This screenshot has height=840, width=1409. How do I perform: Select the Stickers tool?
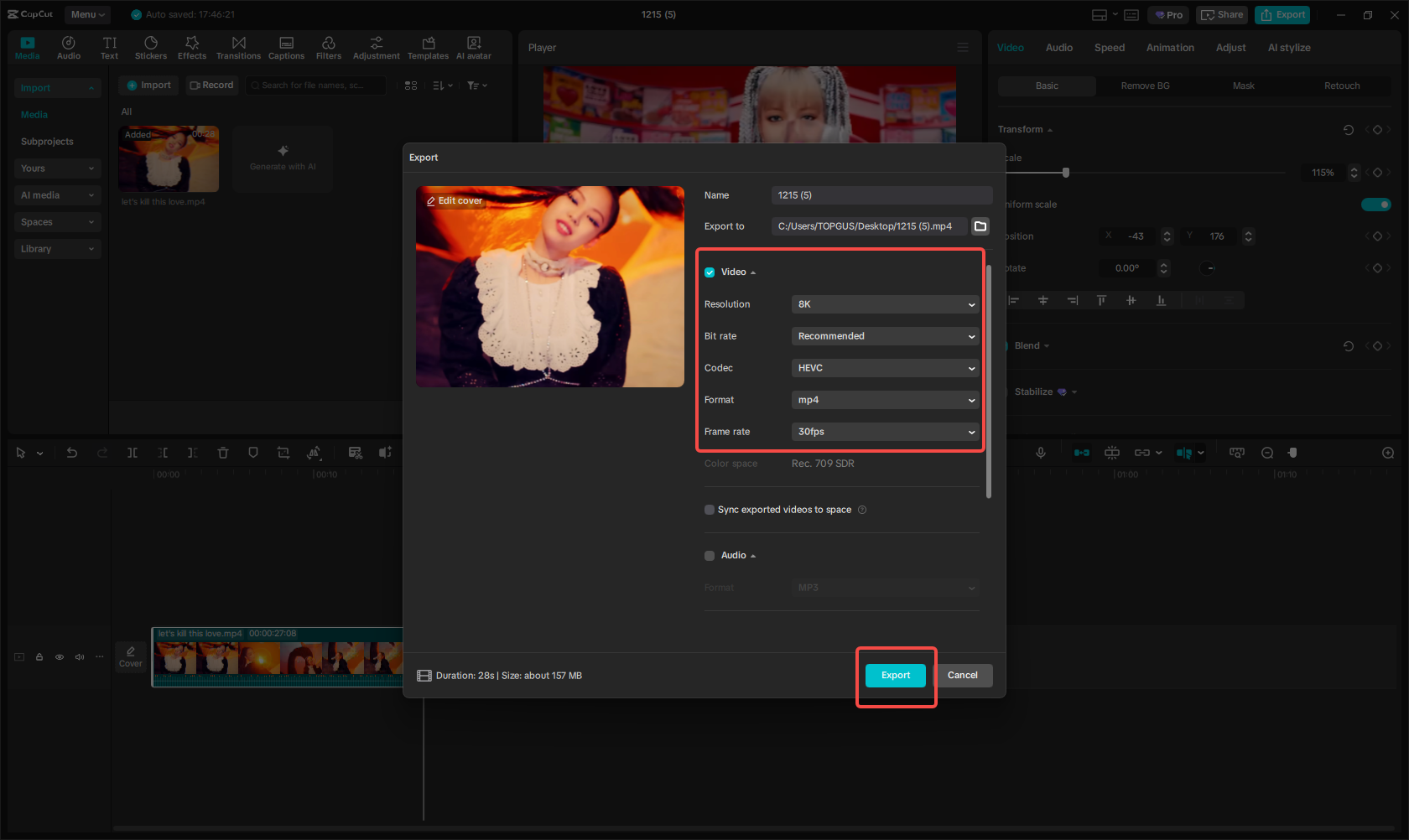(x=151, y=47)
